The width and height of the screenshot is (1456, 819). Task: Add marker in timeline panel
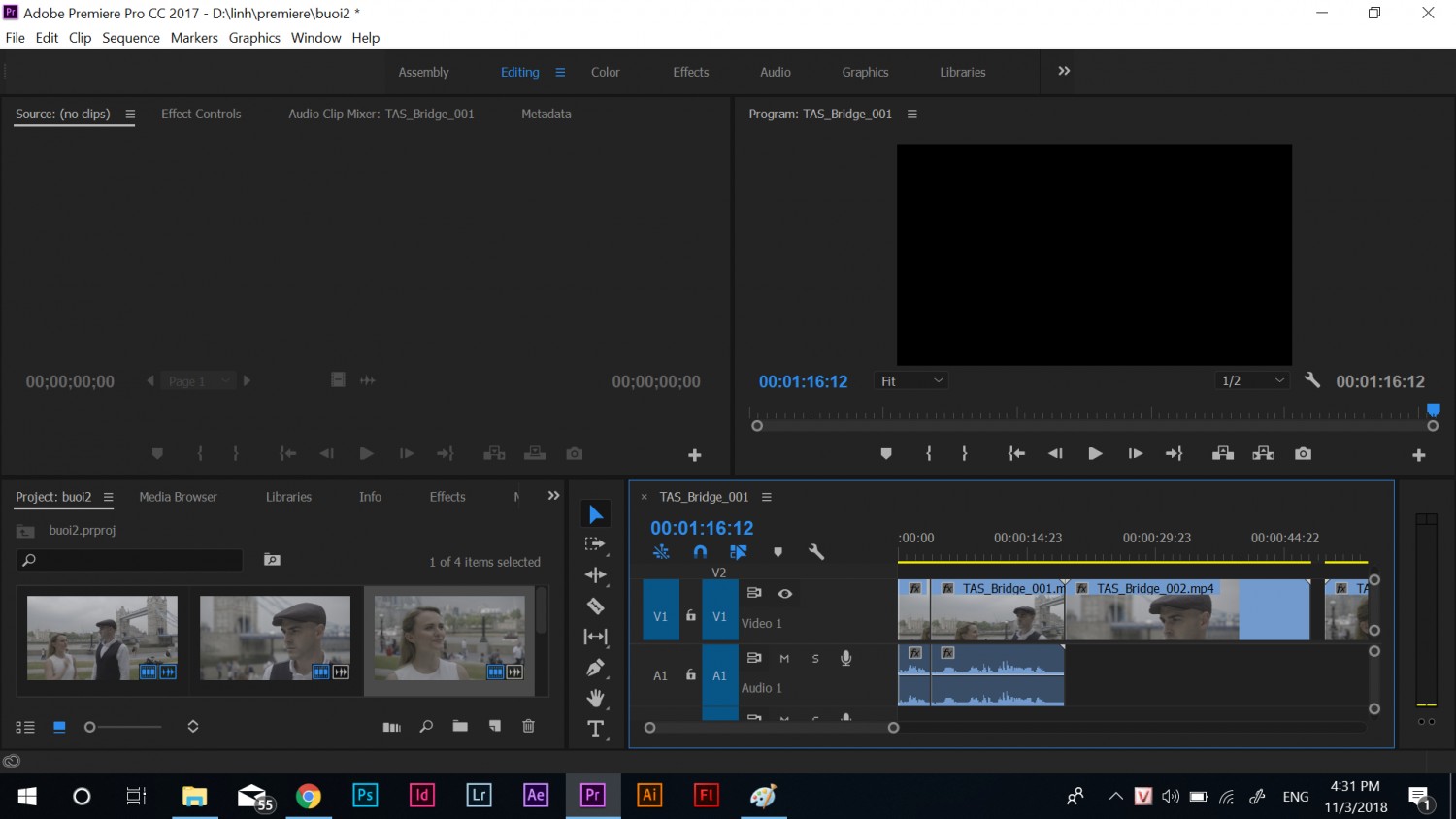tap(778, 552)
